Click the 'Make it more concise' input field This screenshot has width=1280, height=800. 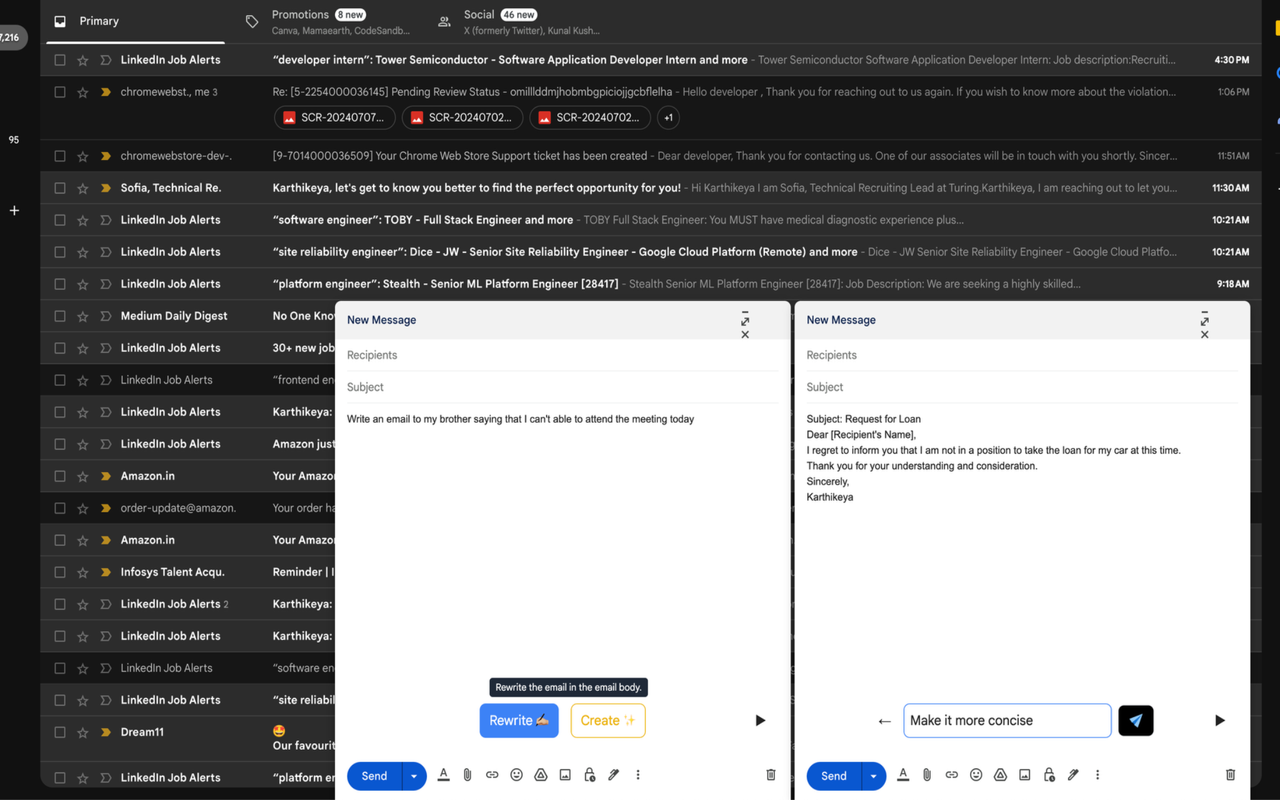tap(1006, 720)
